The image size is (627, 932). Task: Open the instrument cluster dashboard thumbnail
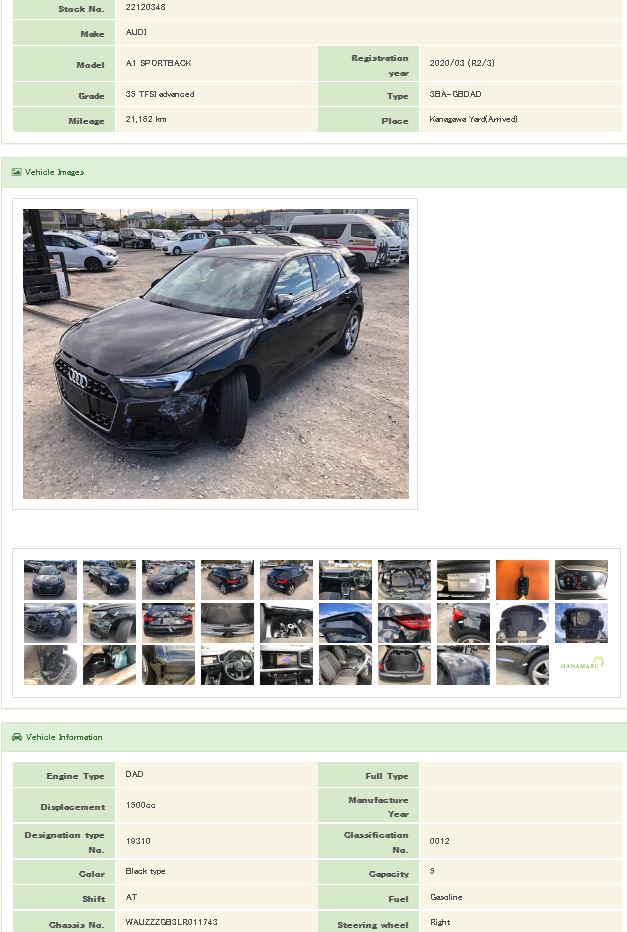(581, 580)
